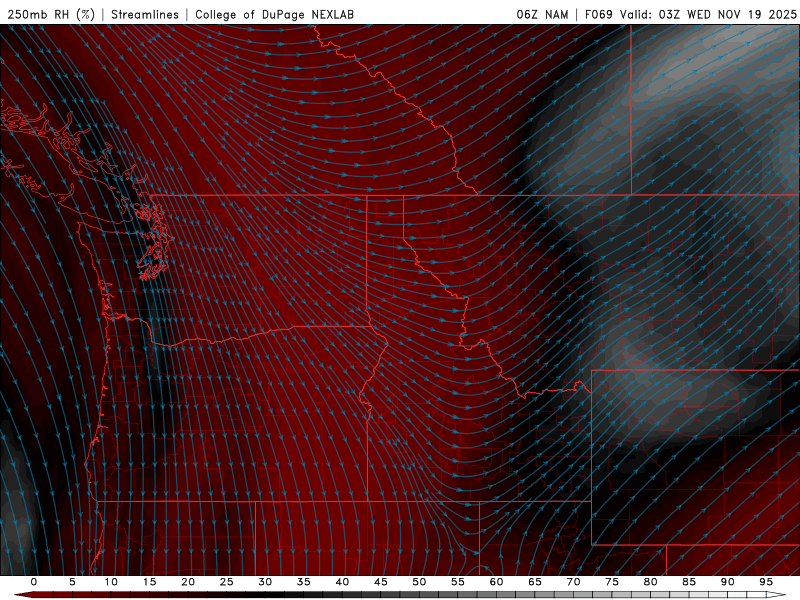Click the "06Z NAM" model run text
The image size is (800, 600).
(542, 14)
